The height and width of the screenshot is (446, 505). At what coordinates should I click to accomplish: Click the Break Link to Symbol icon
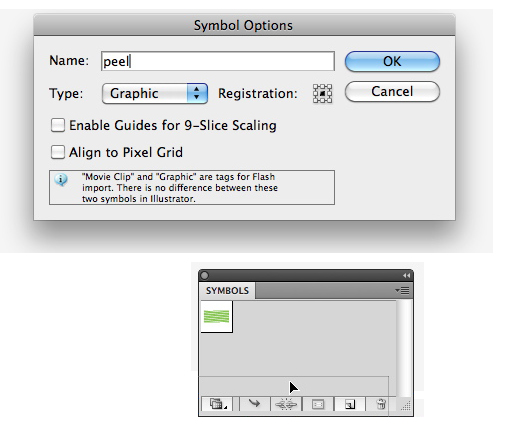[x=286, y=404]
